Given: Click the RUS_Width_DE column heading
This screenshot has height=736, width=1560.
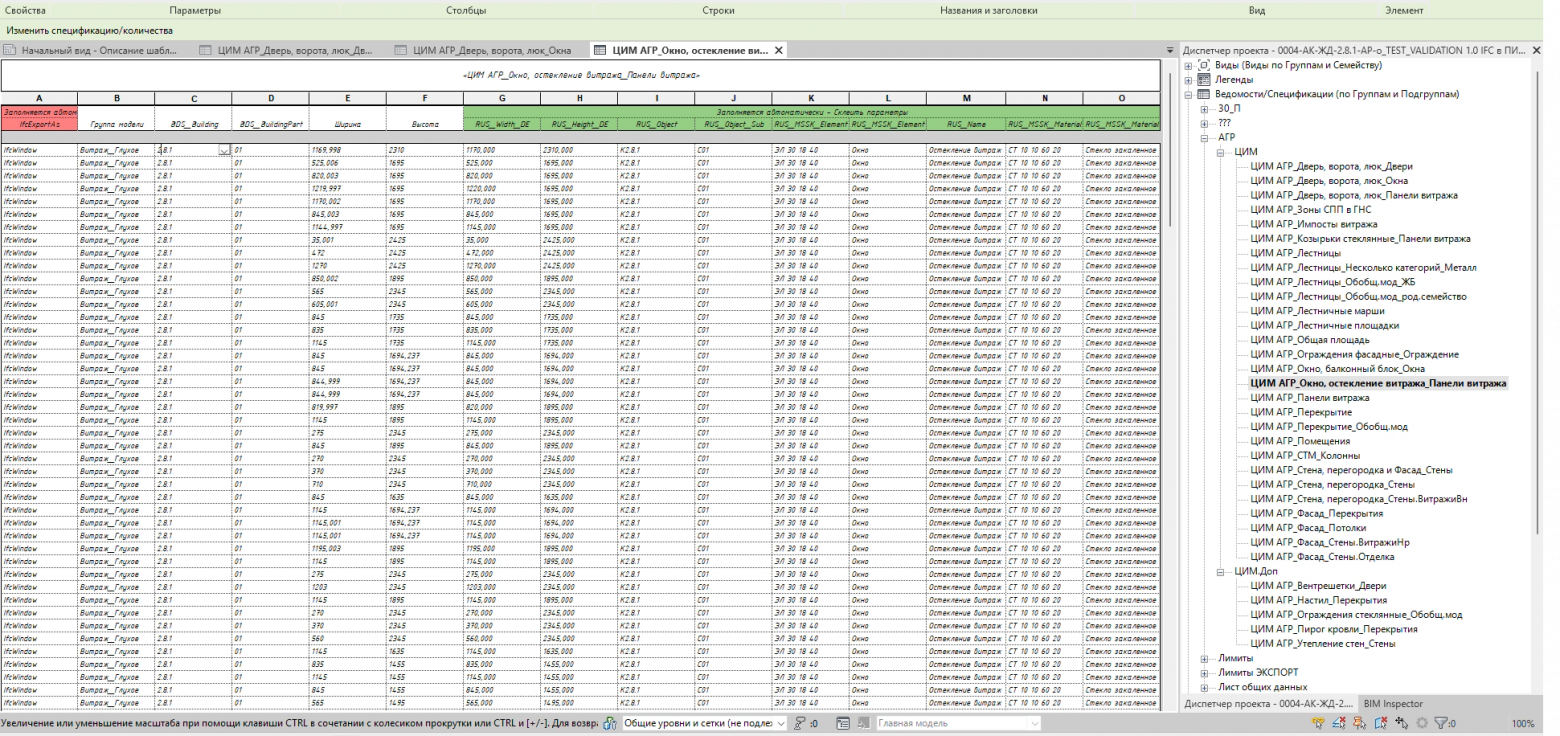Looking at the screenshot, I should click(501, 124).
